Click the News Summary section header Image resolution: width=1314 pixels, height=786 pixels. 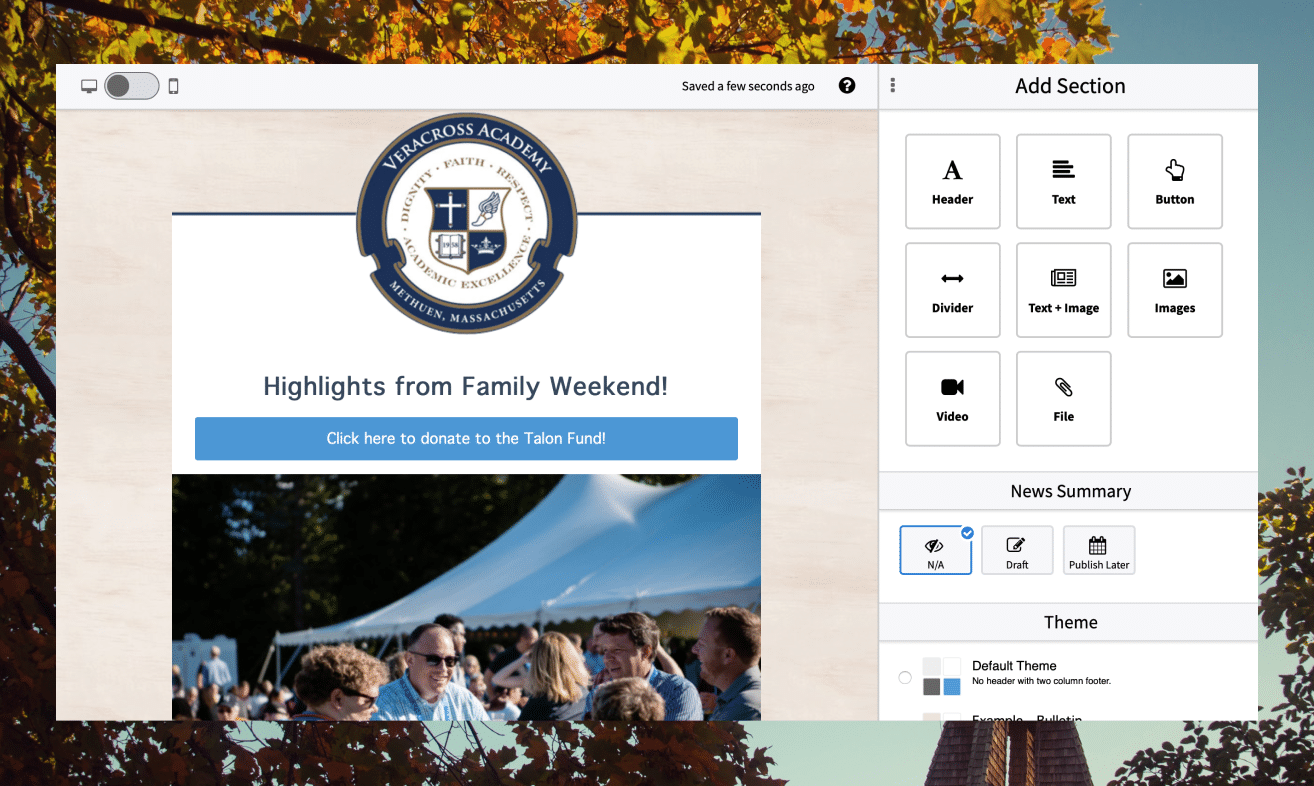point(1068,491)
